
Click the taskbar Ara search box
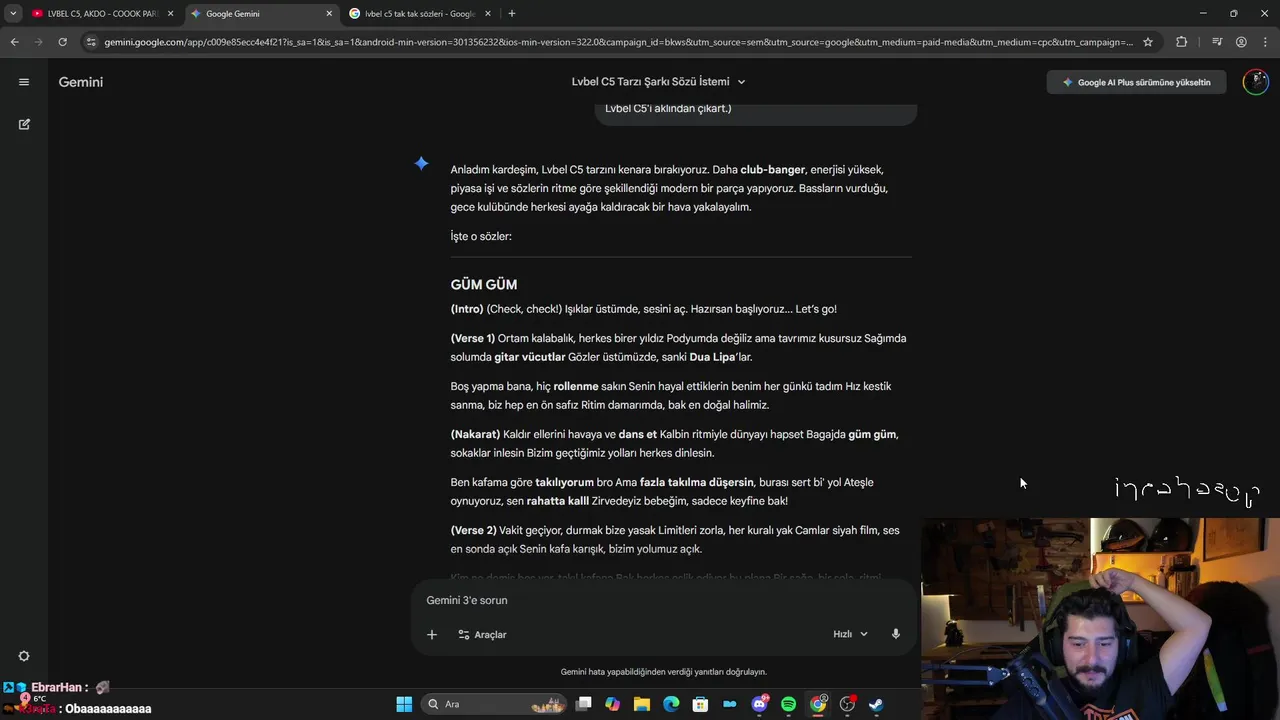495,704
